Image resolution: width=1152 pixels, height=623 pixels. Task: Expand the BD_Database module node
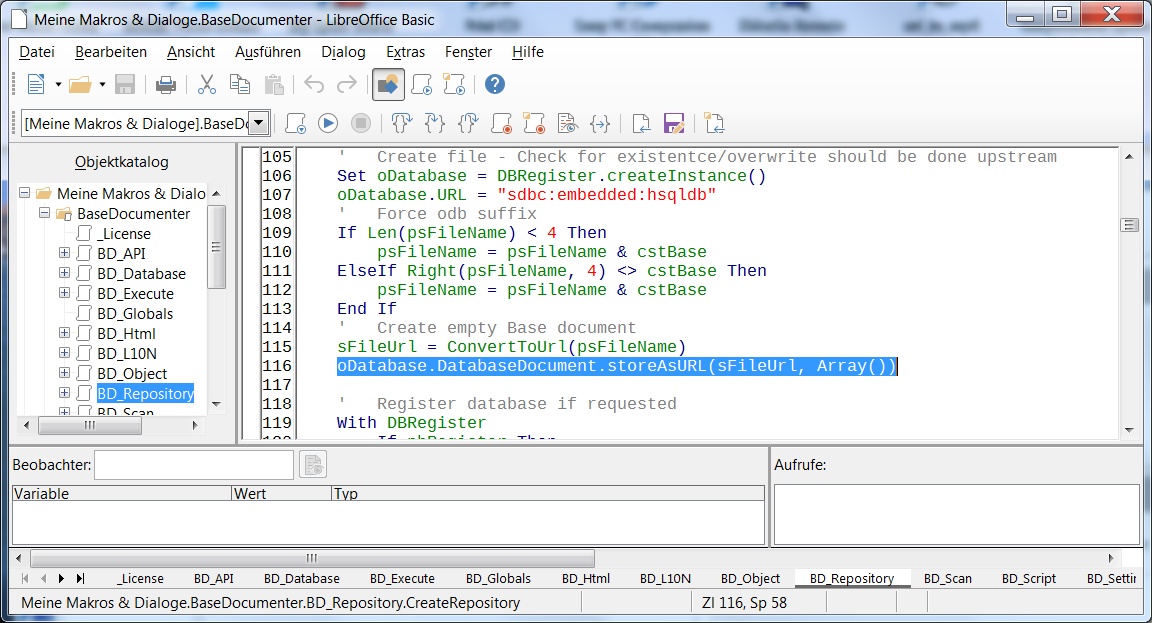tap(65, 273)
